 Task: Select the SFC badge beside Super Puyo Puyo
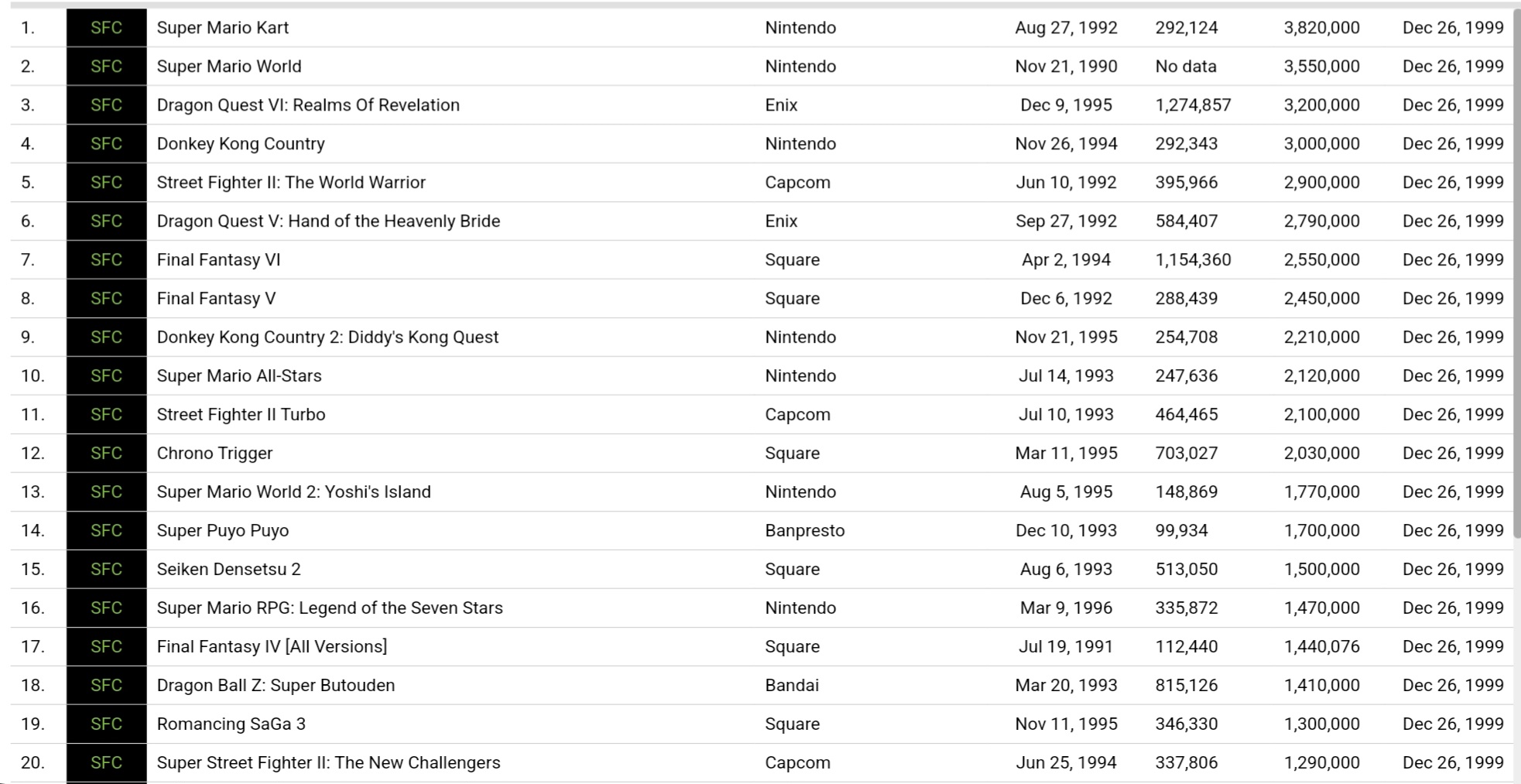click(x=106, y=531)
